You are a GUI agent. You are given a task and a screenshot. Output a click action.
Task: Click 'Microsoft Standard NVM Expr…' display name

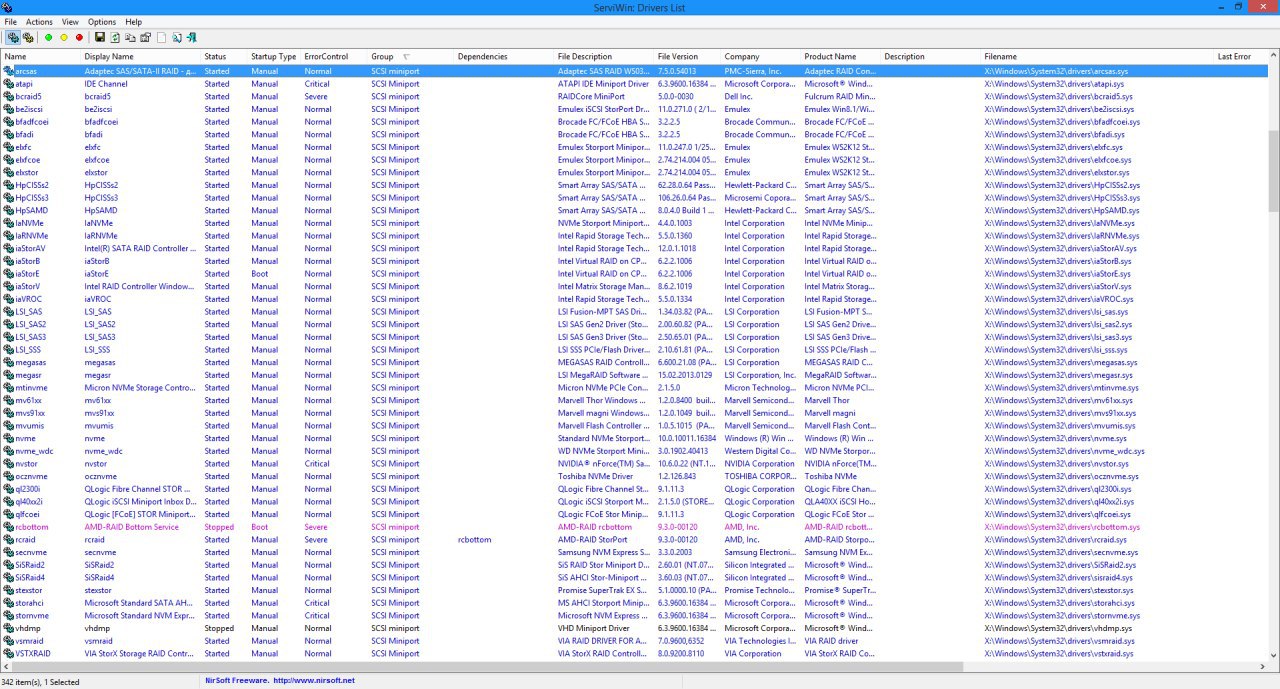point(139,616)
